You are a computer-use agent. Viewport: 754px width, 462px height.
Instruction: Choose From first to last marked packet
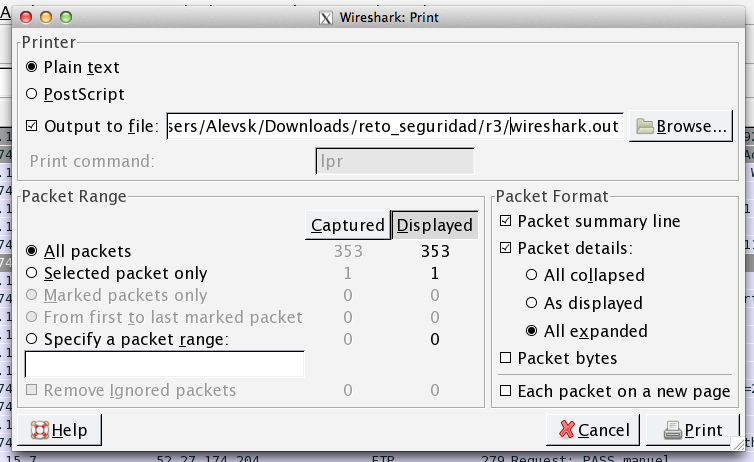[x=32, y=317]
